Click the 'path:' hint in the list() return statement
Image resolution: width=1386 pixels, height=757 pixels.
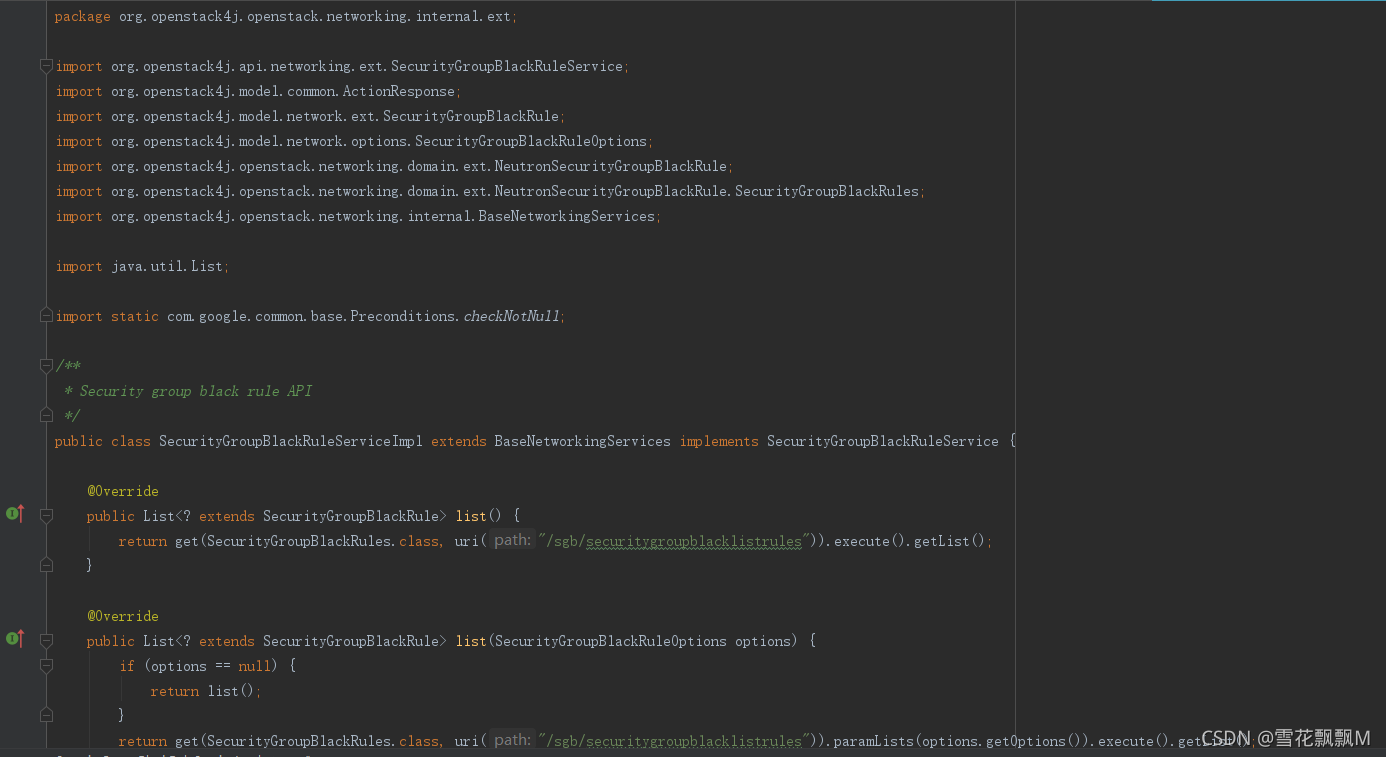tap(512, 541)
